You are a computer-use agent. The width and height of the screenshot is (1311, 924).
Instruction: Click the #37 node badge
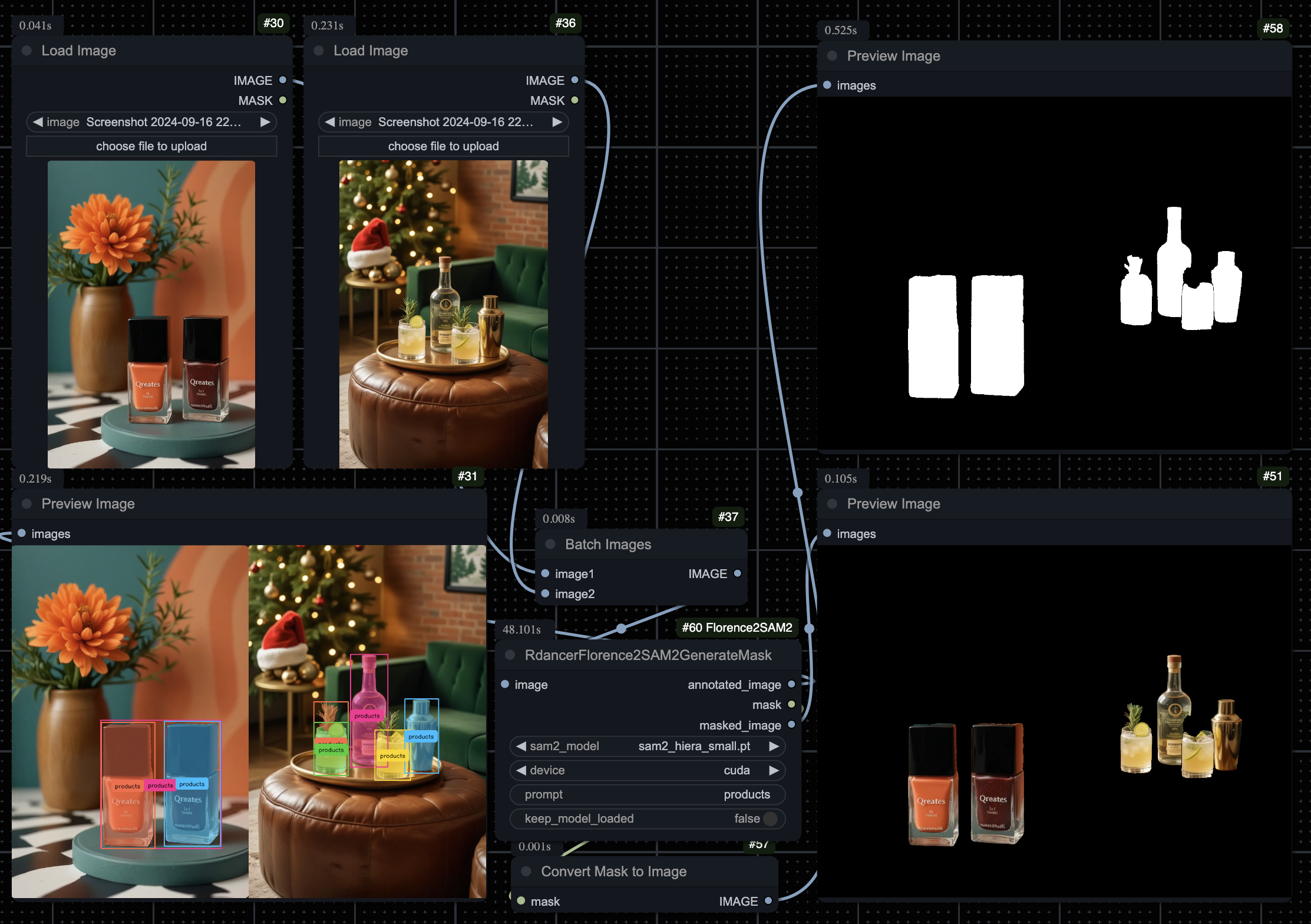pos(728,517)
